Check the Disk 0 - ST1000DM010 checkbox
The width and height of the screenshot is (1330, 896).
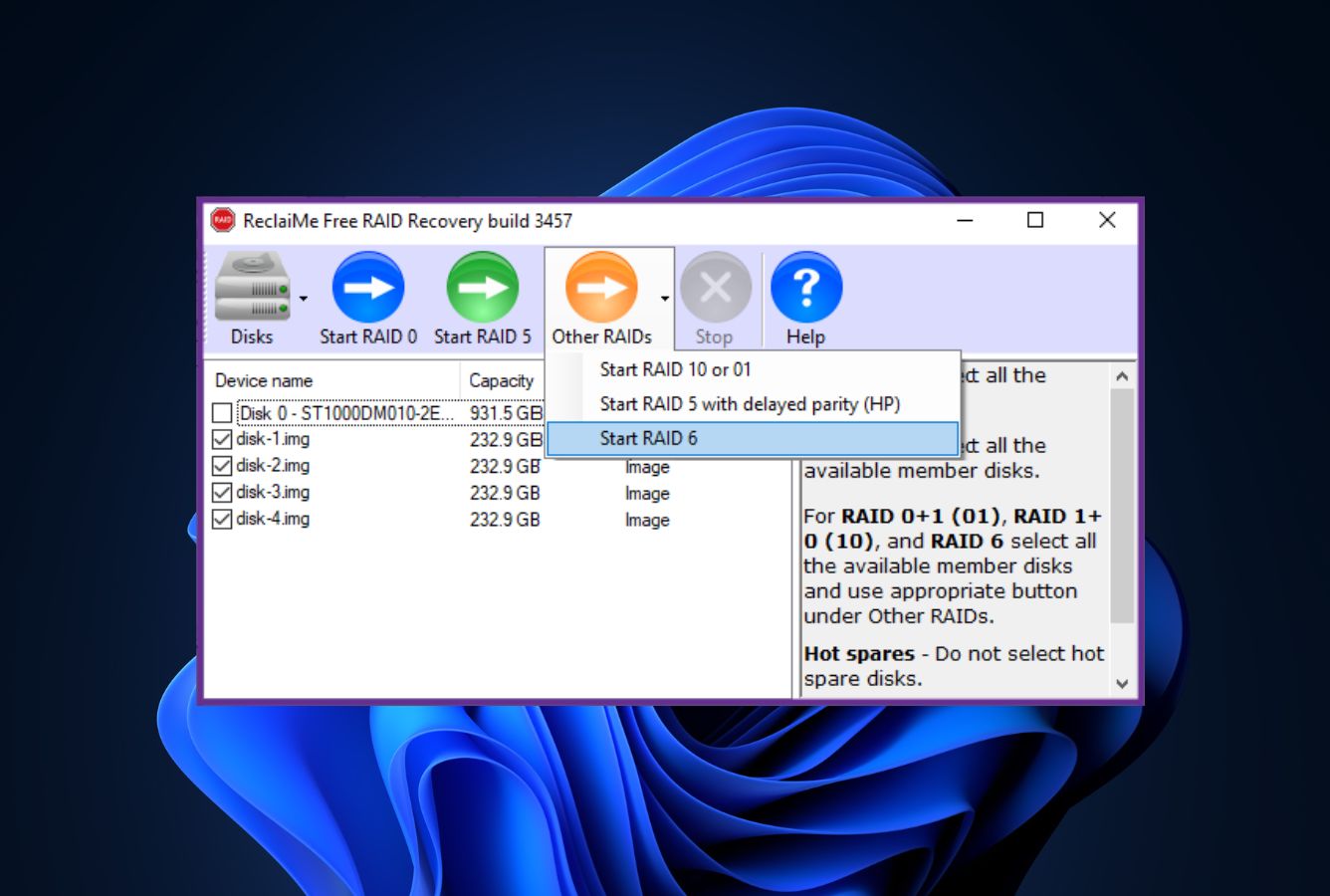click(222, 412)
